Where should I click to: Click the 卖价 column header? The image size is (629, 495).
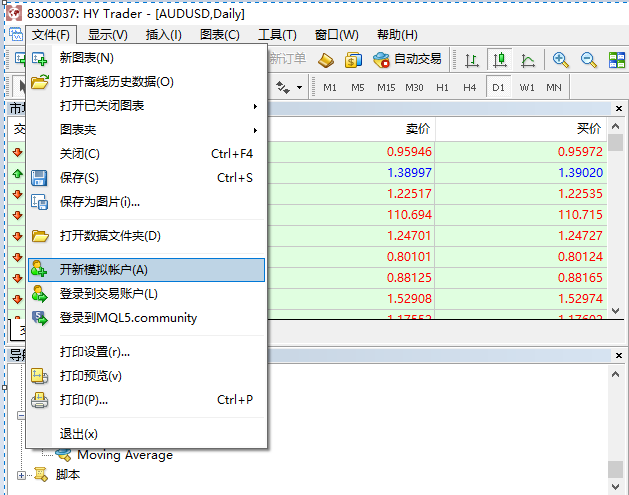[x=417, y=129]
